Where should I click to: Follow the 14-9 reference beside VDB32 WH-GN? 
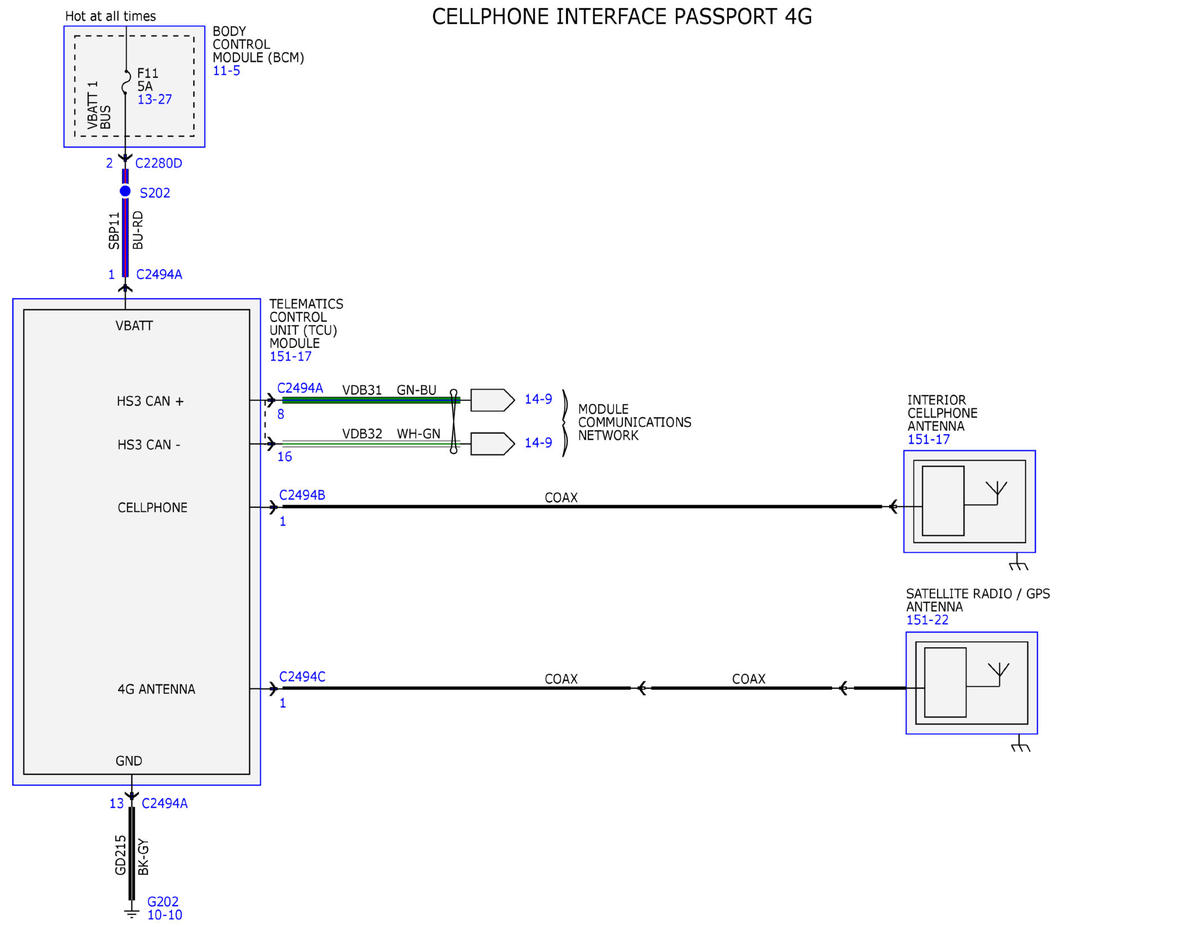point(538,442)
